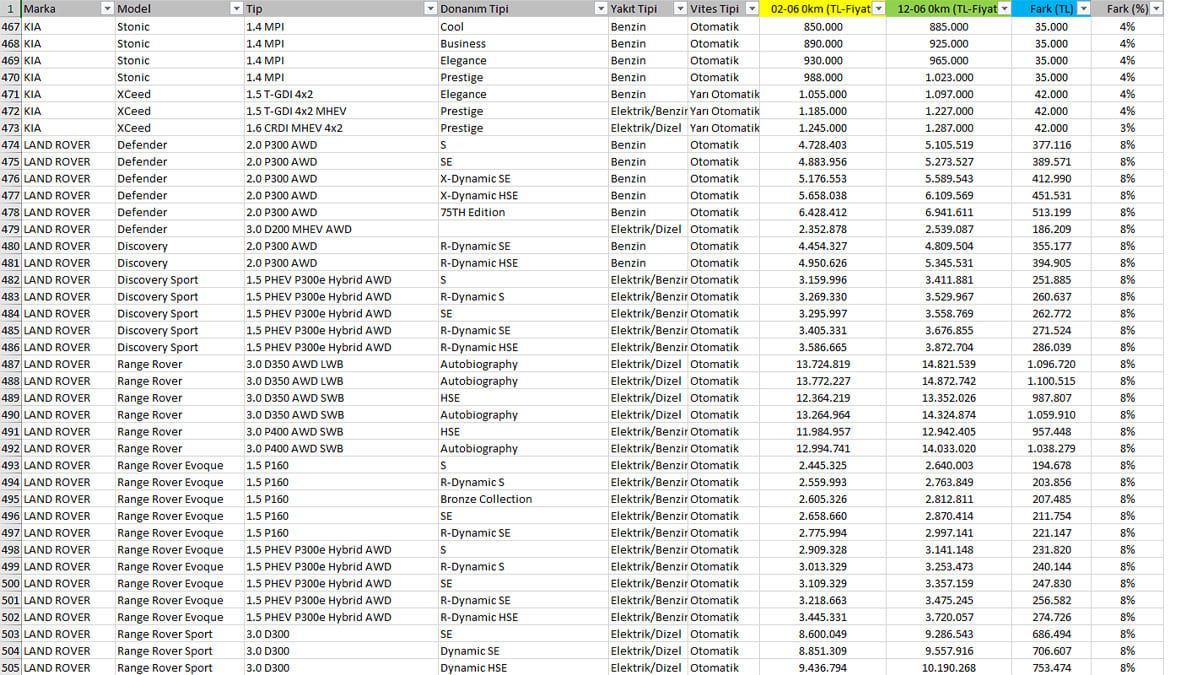The height and width of the screenshot is (675, 1200).
Task: Open the Fark (TL) filter dropdown
Action: 1083,8
